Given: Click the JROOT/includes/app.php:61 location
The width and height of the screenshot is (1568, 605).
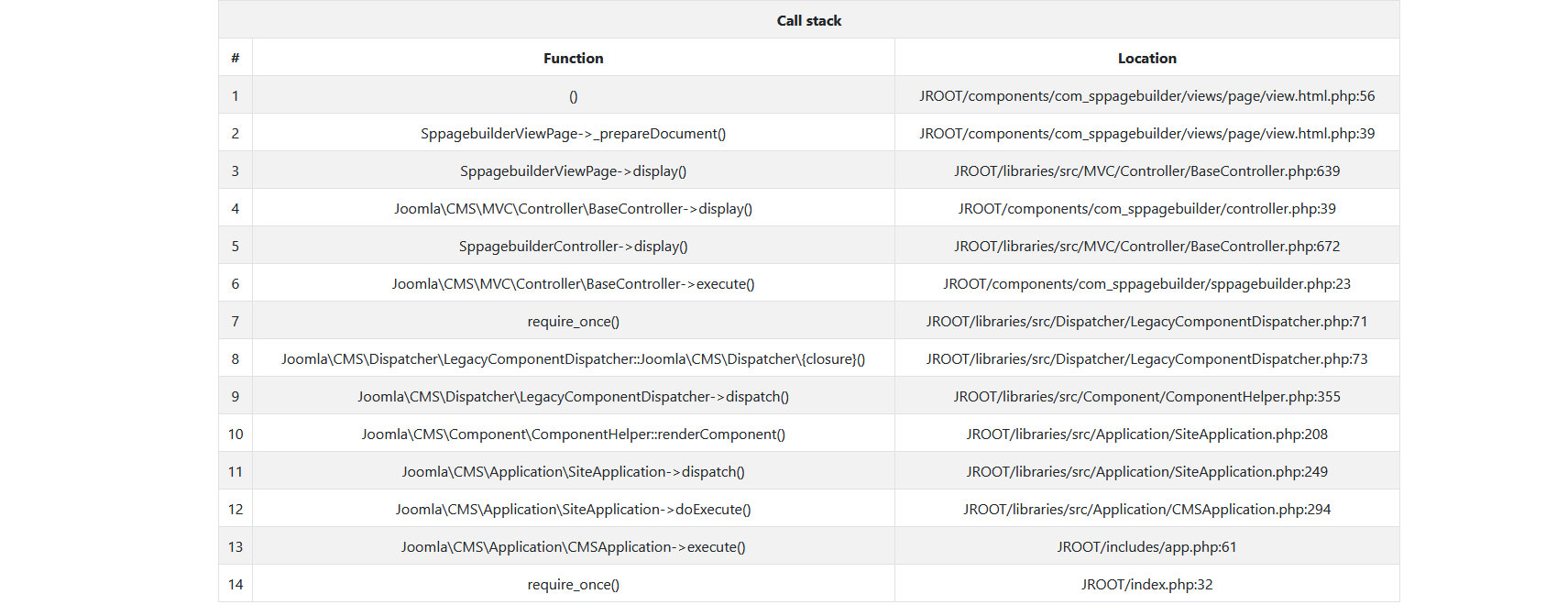Looking at the screenshot, I should tap(1146, 547).
